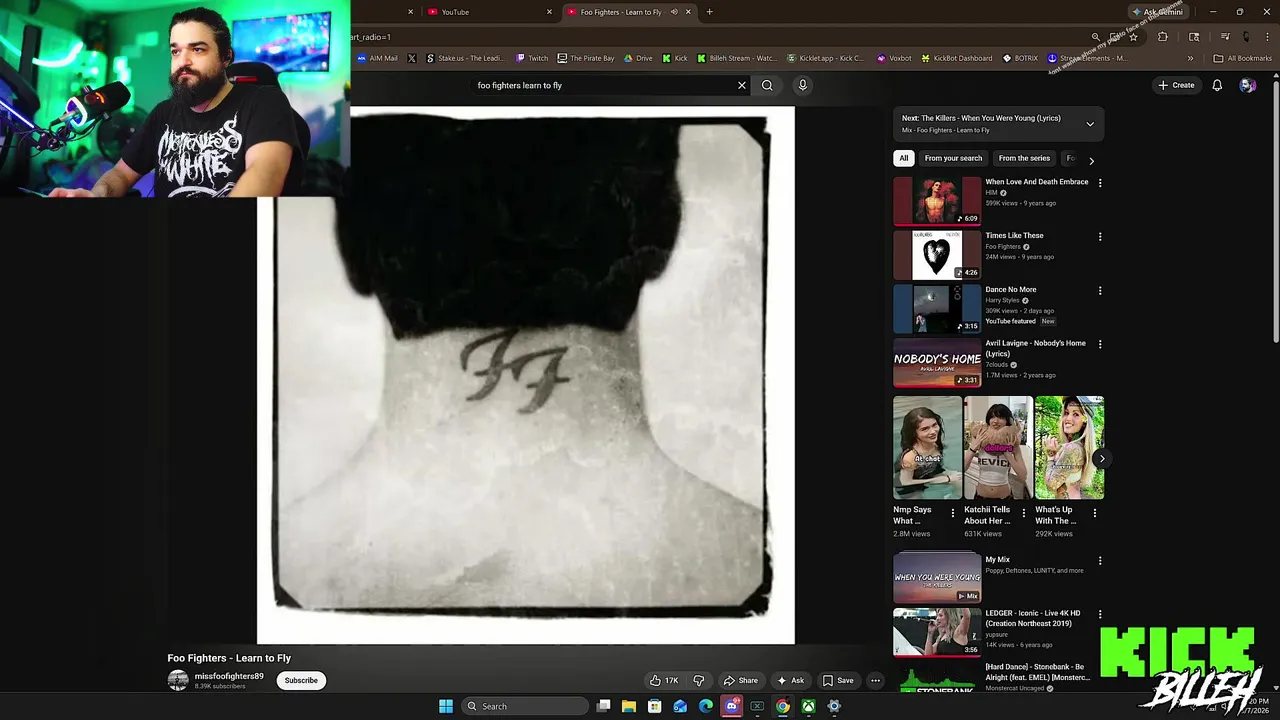Open options for Nobody's Home video
Screen dimensions: 1280x720
click(x=1100, y=344)
